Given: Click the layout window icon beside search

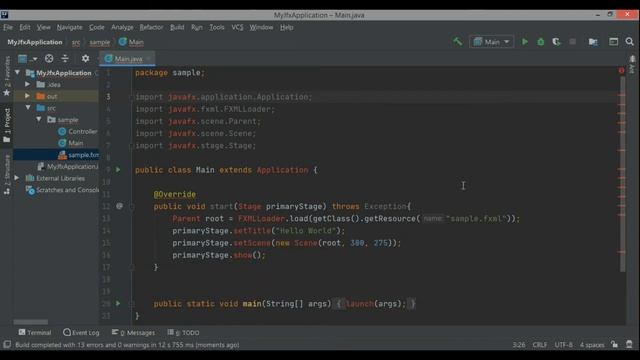Looking at the screenshot, I should (x=613, y=42).
